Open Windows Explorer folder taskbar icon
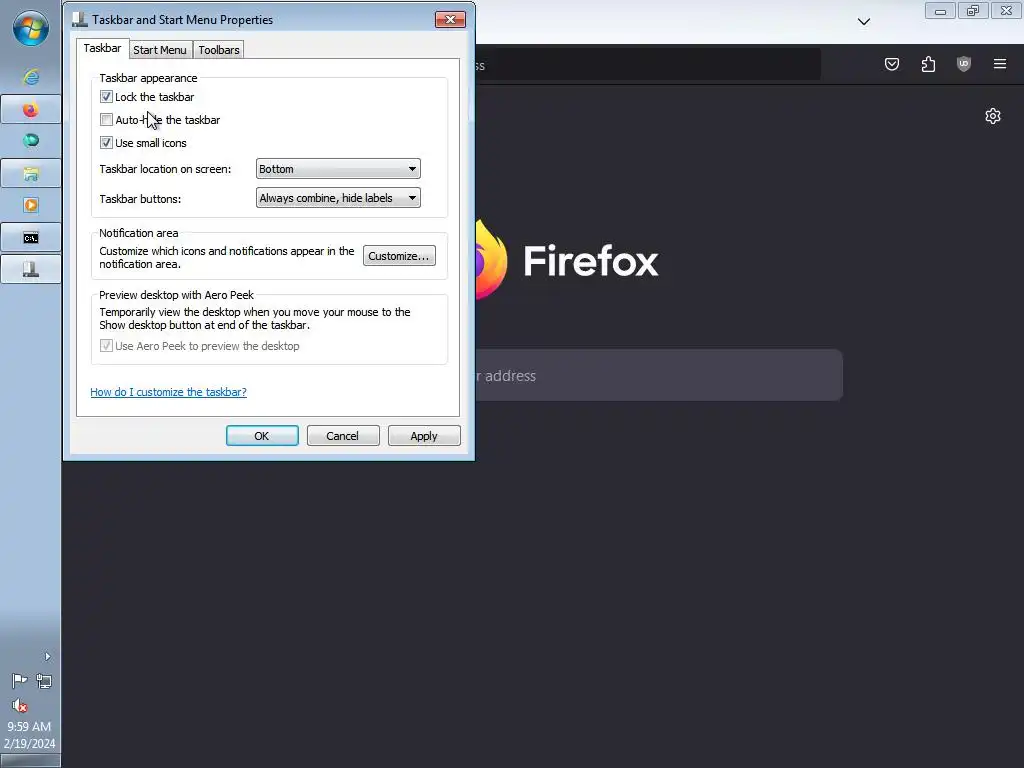 [x=31, y=173]
